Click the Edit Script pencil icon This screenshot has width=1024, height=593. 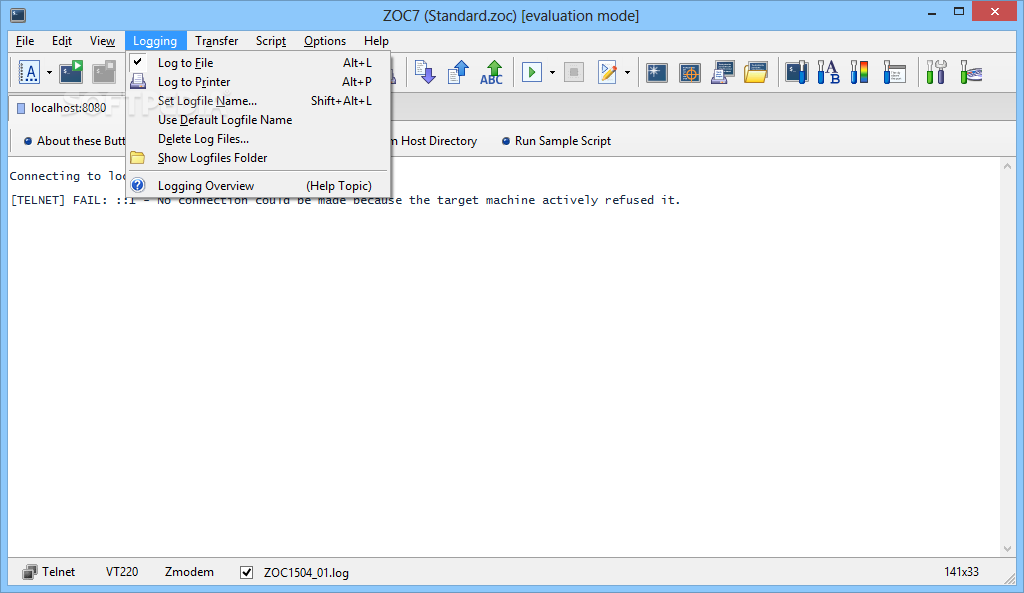pyautogui.click(x=607, y=72)
